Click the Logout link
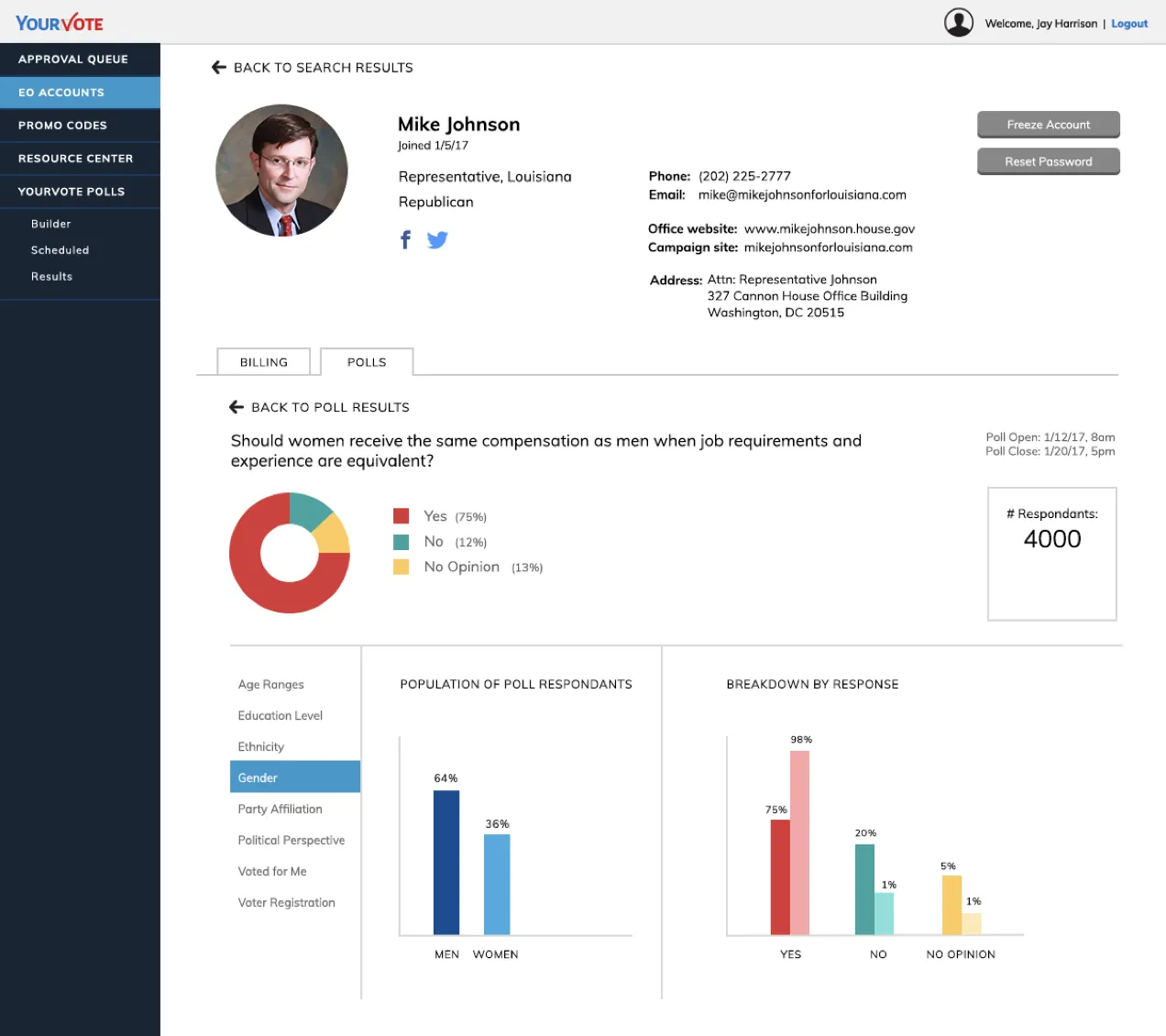 [x=1129, y=24]
